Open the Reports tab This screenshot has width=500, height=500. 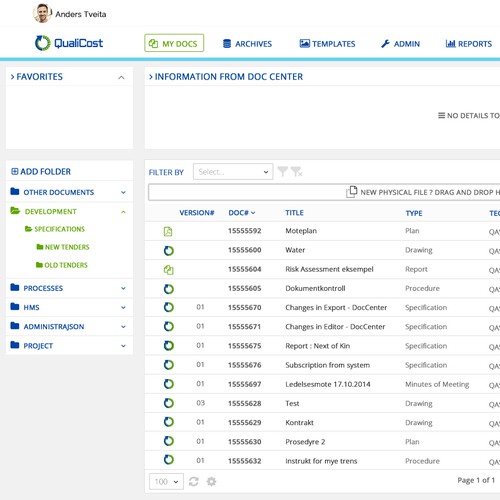pos(469,44)
